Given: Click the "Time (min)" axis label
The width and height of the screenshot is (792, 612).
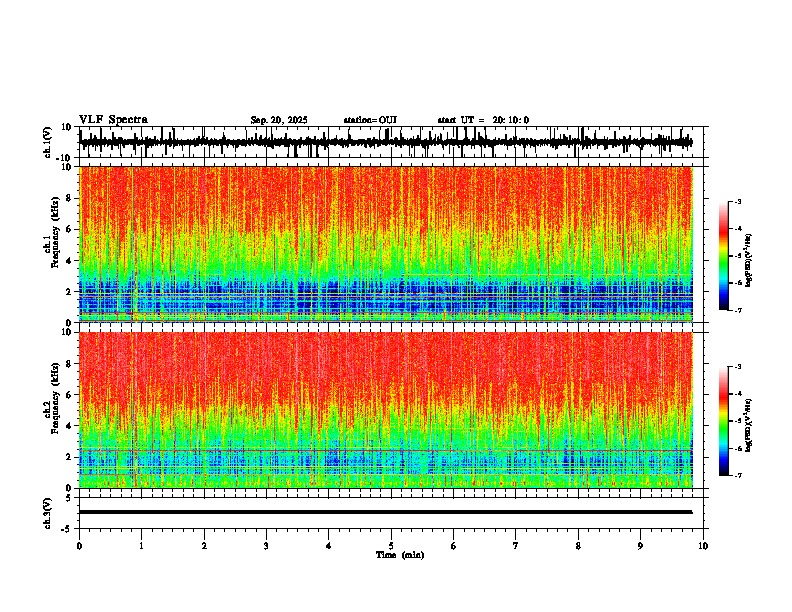Looking at the screenshot, I should [x=400, y=555].
